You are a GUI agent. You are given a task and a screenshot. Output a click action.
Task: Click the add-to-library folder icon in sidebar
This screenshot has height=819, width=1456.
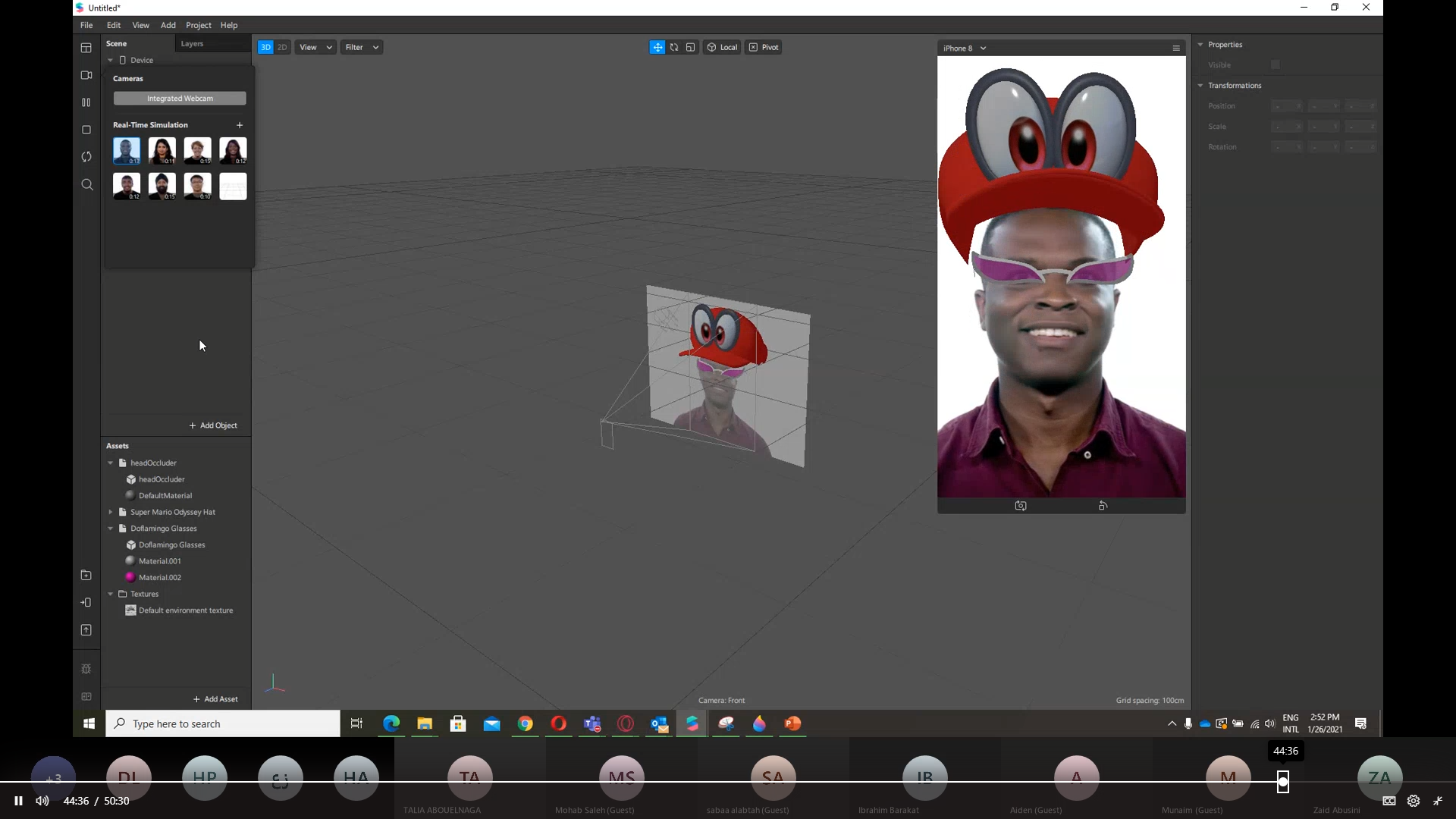86,576
